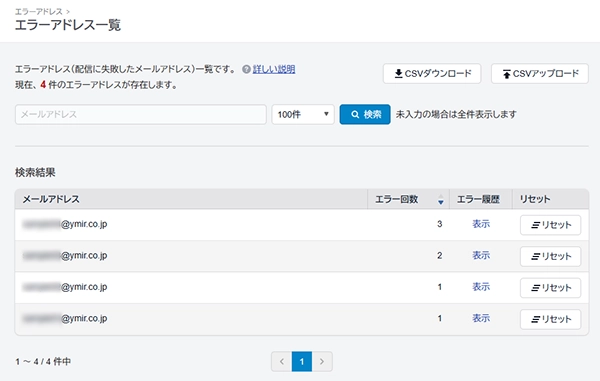
Task: Select page 1 in pagination
Action: pyautogui.click(x=302, y=361)
